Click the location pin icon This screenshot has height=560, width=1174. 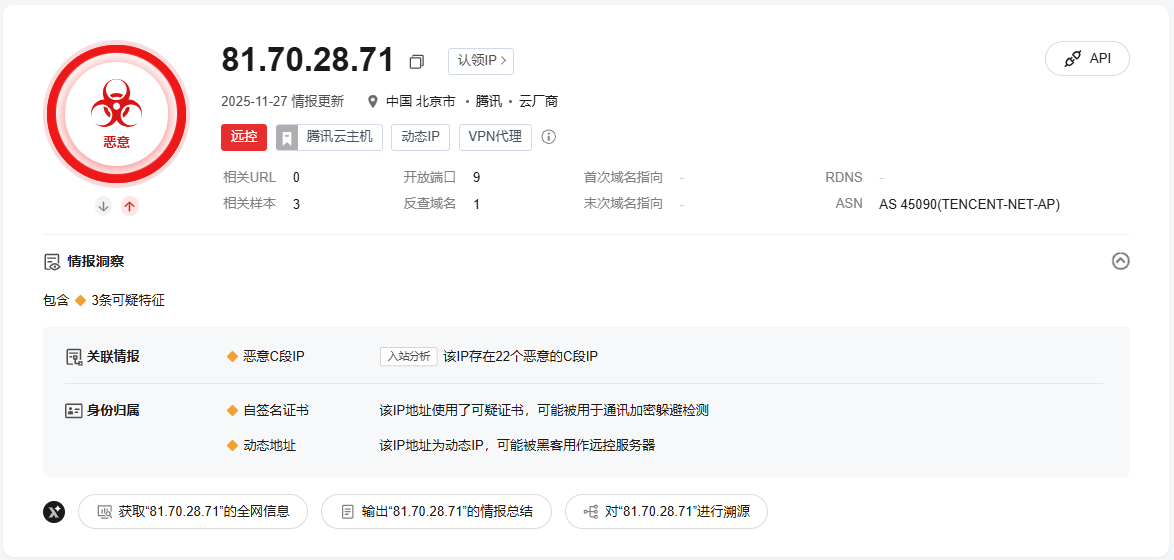tap(372, 101)
